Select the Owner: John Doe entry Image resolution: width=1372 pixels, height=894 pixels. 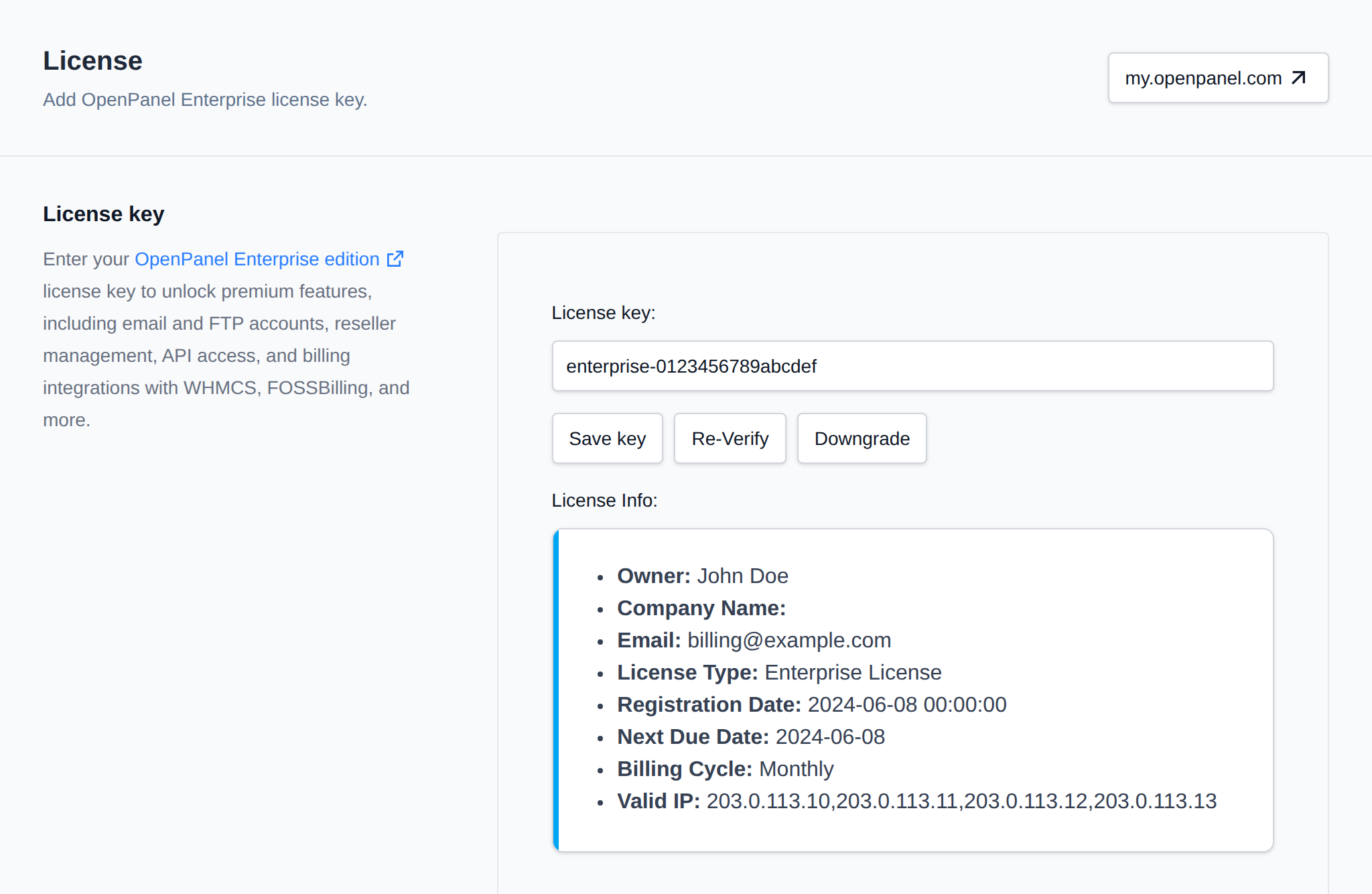[x=703, y=576]
